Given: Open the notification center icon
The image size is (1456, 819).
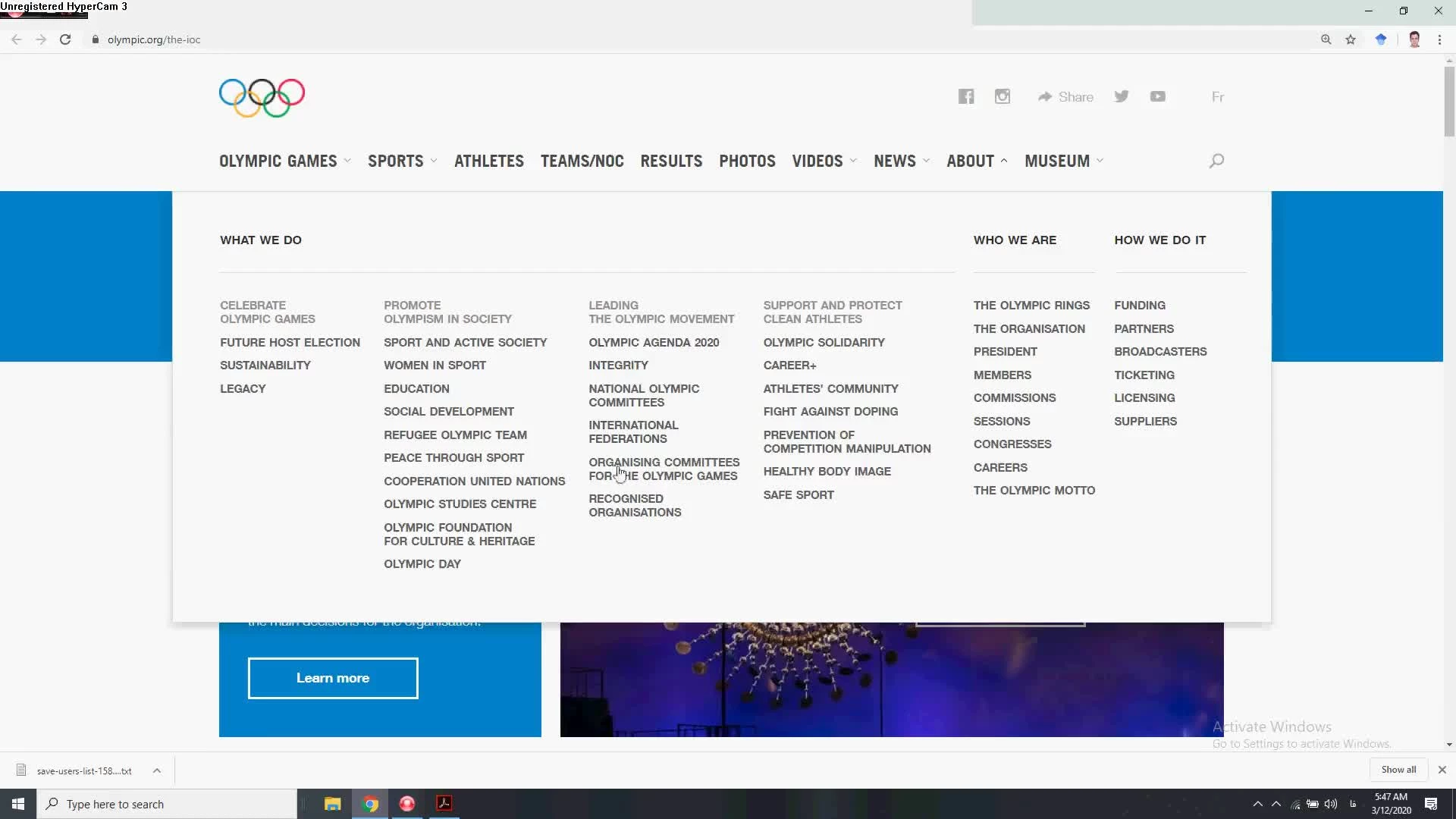Looking at the screenshot, I should 1431,804.
